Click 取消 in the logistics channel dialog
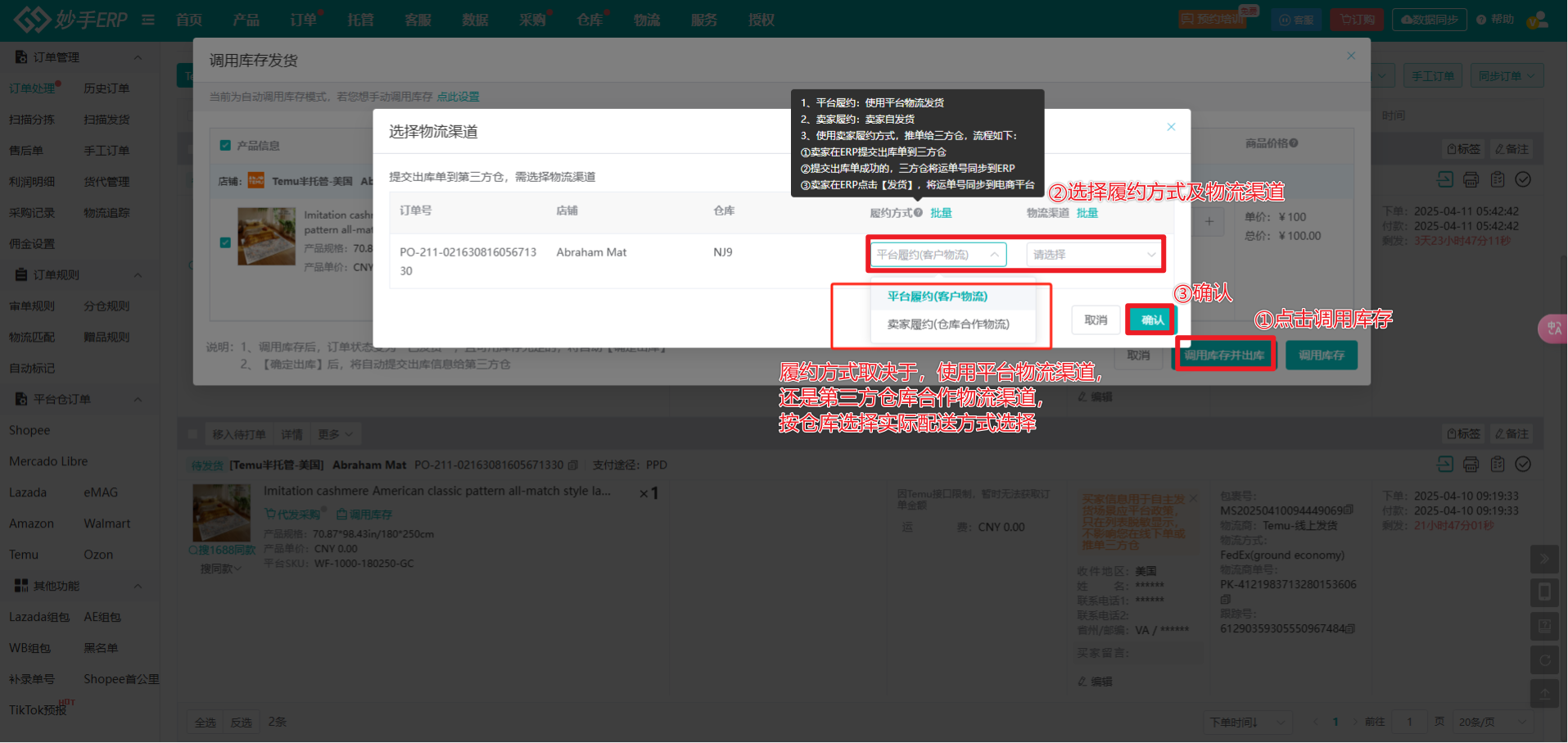 tap(1096, 320)
